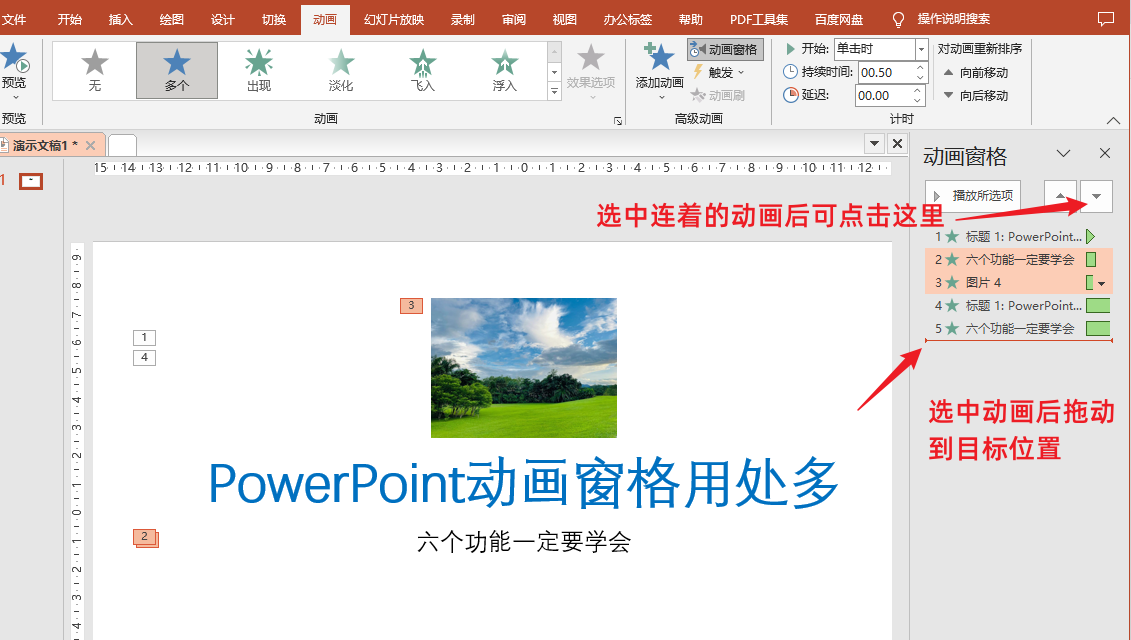Open the dropdown arrow on 图片 4 animation
The width and height of the screenshot is (1131, 640).
tap(1101, 283)
